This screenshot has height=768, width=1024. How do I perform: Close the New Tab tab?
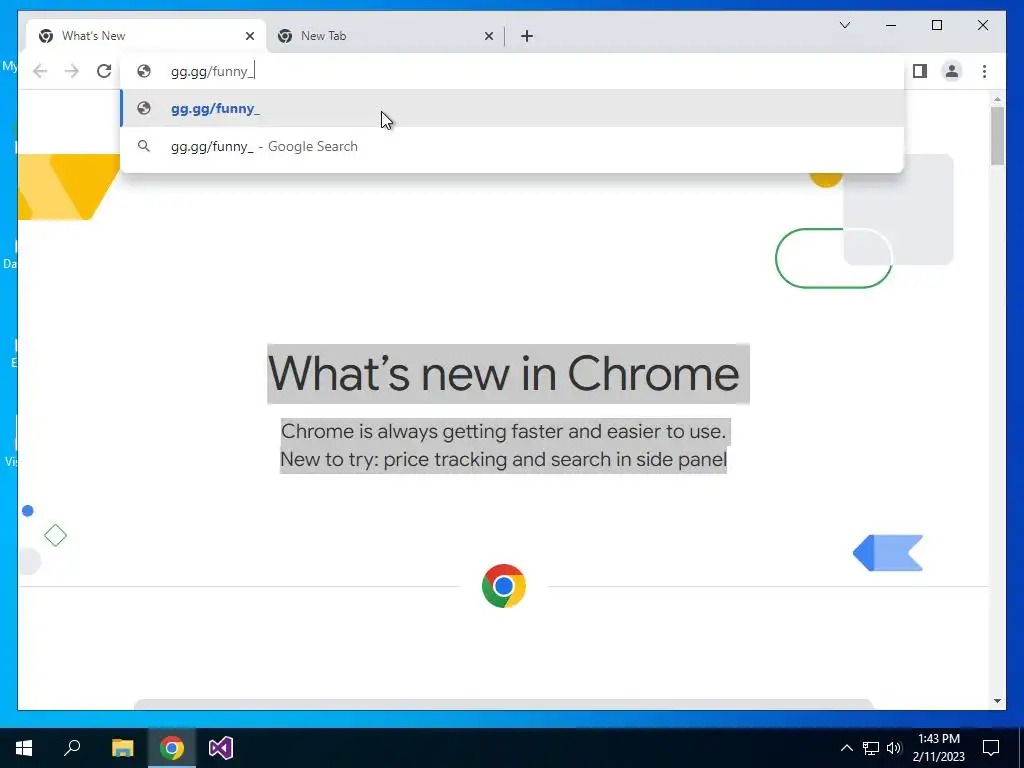tap(488, 36)
